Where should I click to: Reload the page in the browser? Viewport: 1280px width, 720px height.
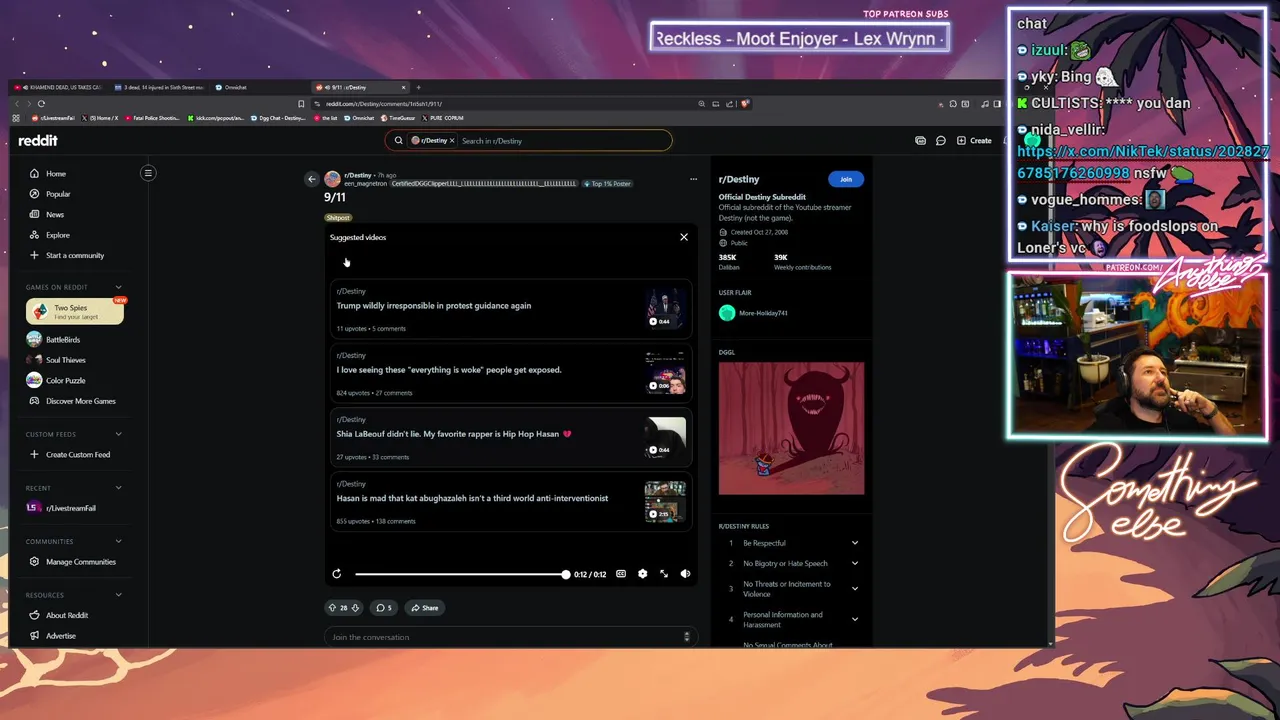[41, 103]
